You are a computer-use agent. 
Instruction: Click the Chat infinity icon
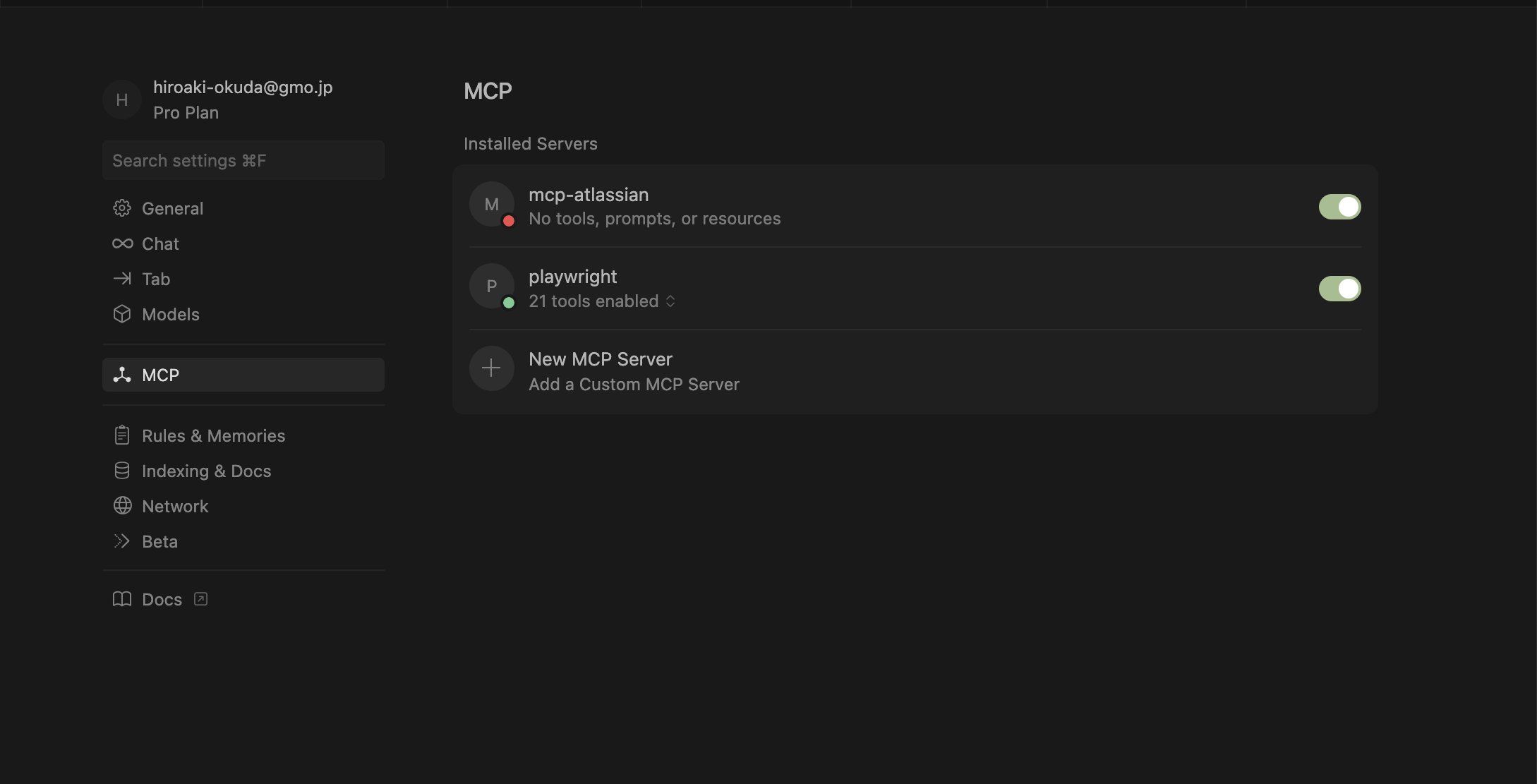[122, 243]
